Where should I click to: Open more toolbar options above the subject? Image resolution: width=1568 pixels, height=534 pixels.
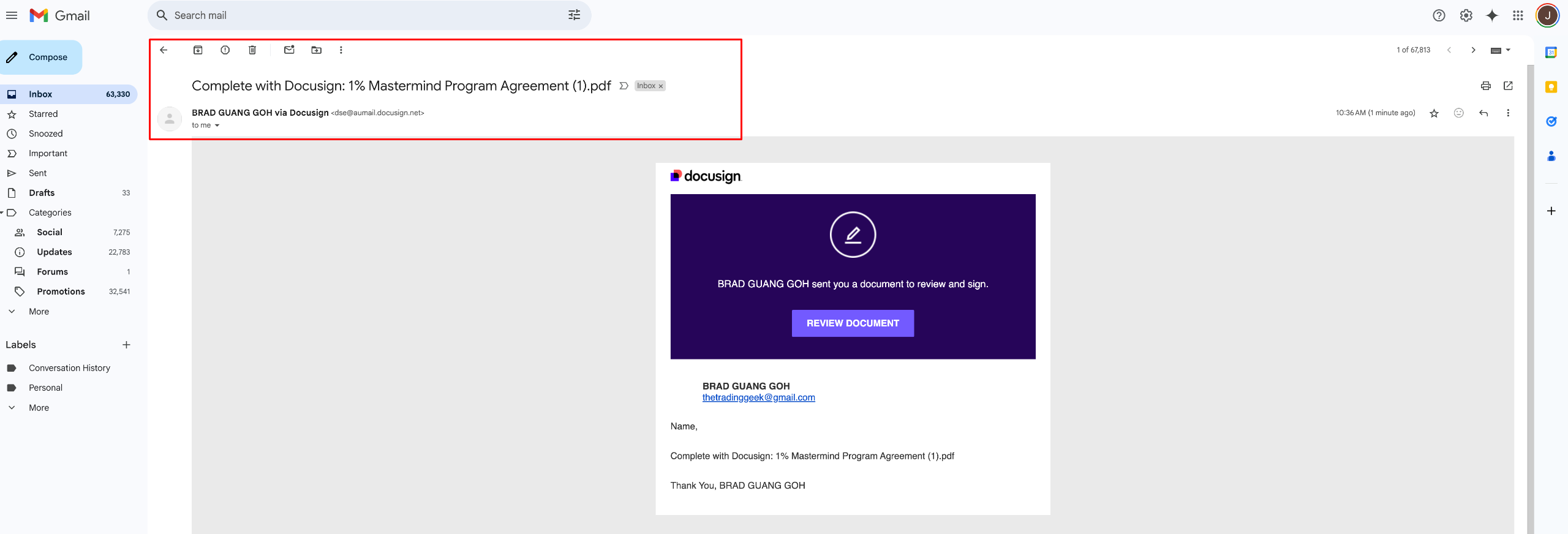click(x=341, y=50)
